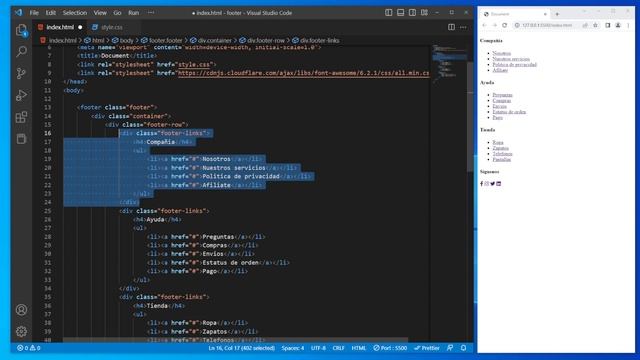Image resolution: width=640 pixels, height=360 pixels.
Task: Open the editor More Actions ellipsis
Action: click(463, 27)
